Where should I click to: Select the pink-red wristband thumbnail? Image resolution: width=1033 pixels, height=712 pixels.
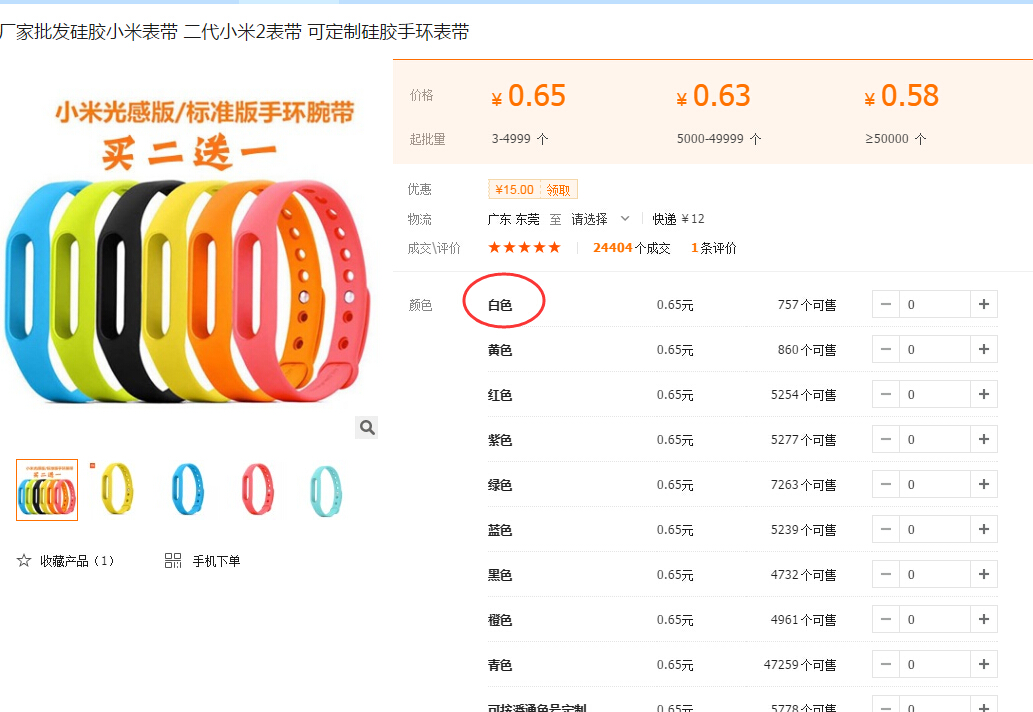(258, 490)
